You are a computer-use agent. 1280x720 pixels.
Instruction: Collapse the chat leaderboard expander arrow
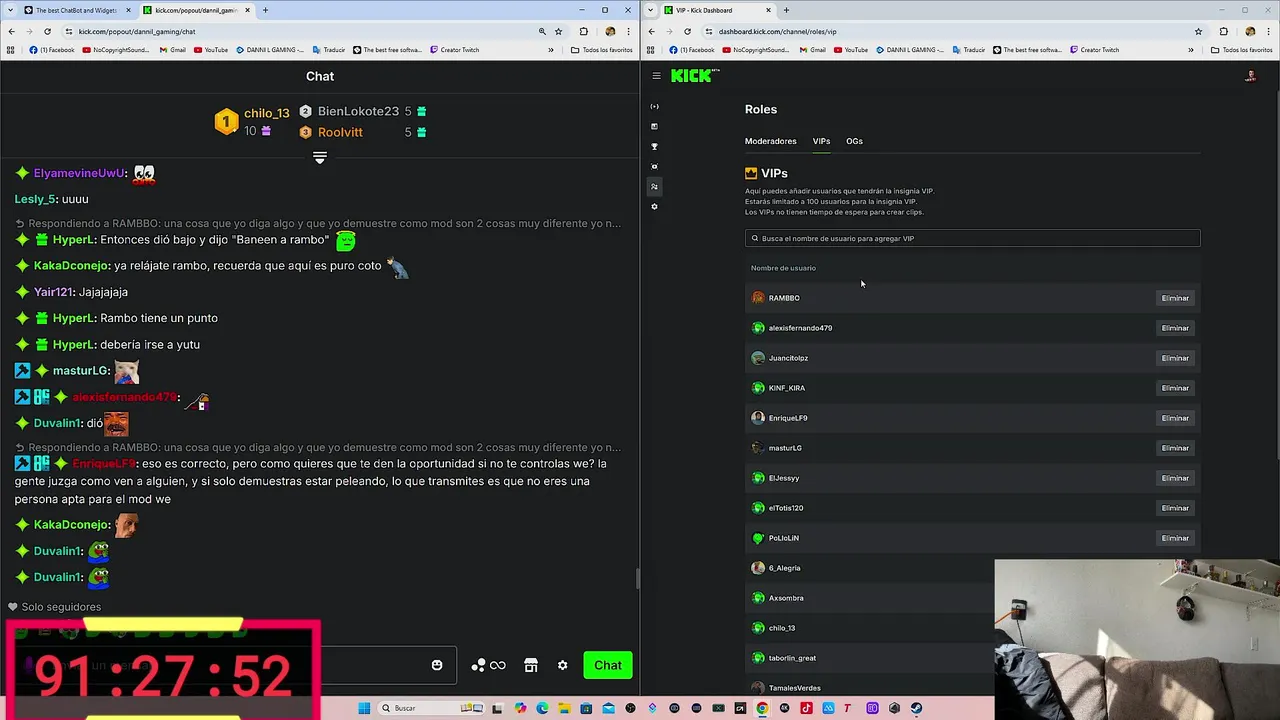320,158
